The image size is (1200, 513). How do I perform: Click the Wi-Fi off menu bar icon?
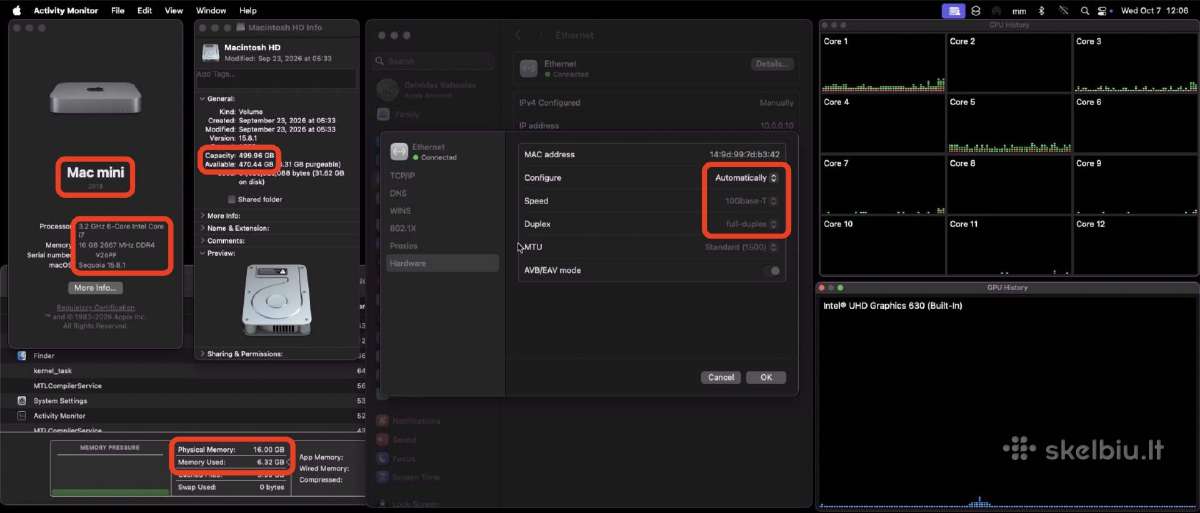[x=1062, y=10]
